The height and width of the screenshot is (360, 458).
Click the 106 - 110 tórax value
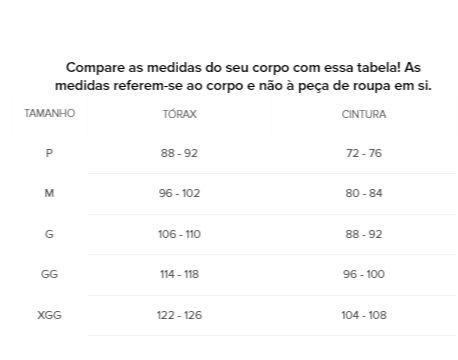tap(179, 234)
